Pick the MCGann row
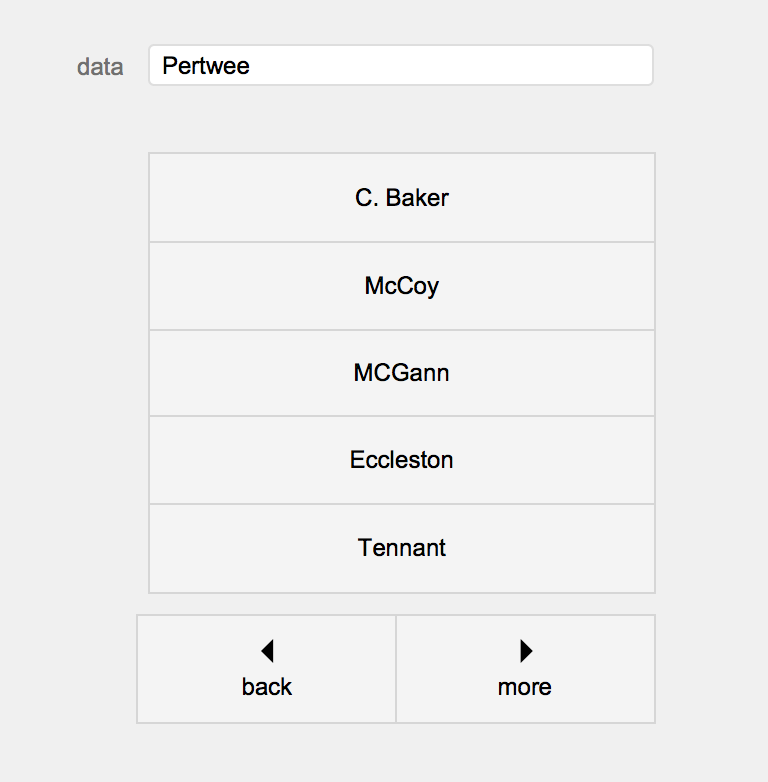Viewport: 768px width, 782px height. pos(401,373)
